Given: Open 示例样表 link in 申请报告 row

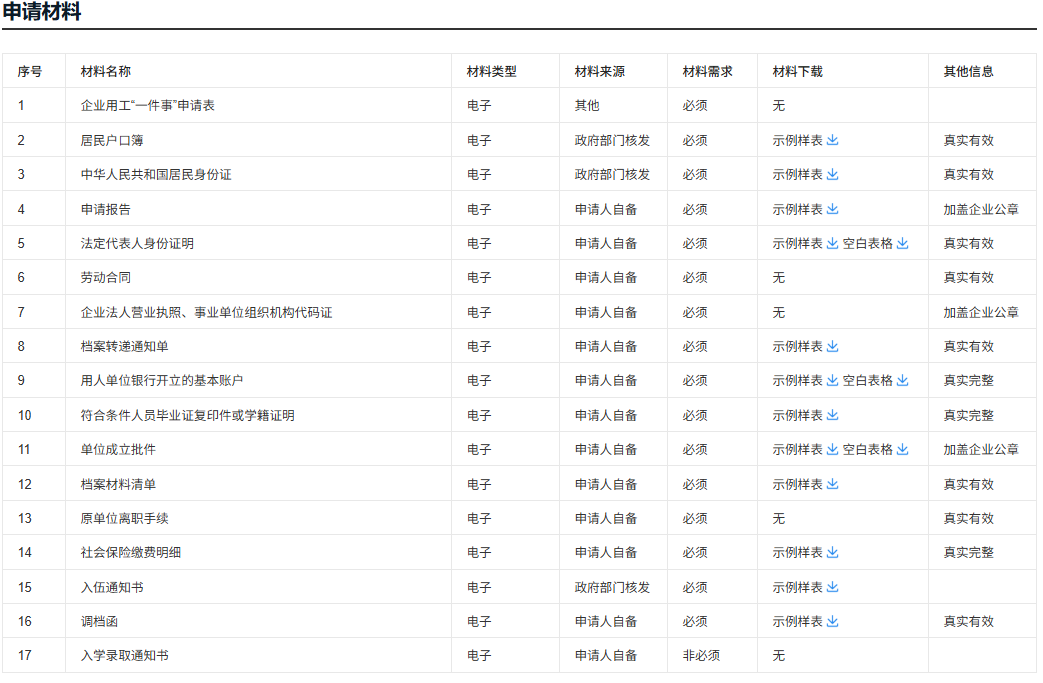Looking at the screenshot, I should coord(797,209).
